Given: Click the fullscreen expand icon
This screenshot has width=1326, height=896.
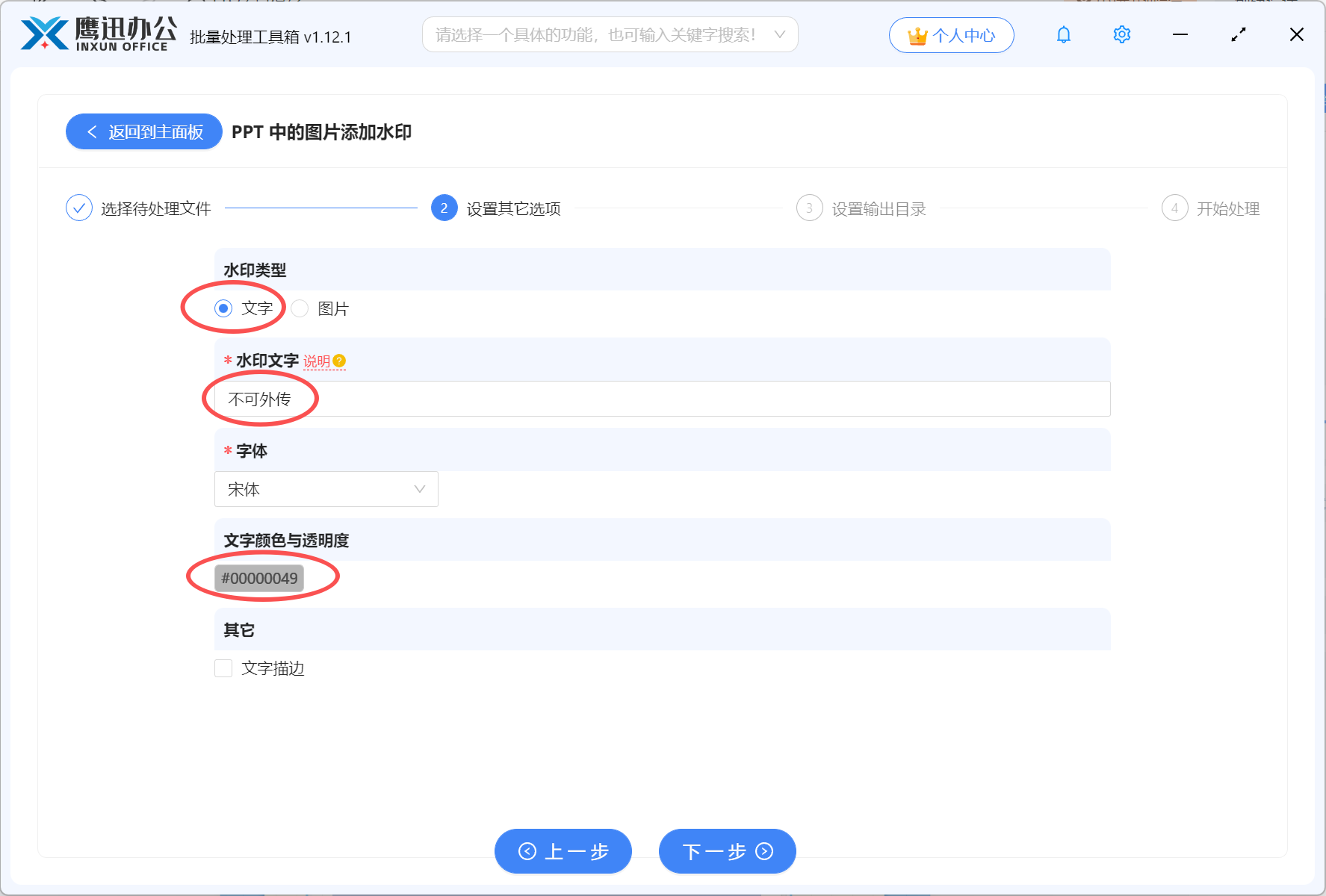Looking at the screenshot, I should (1238, 34).
